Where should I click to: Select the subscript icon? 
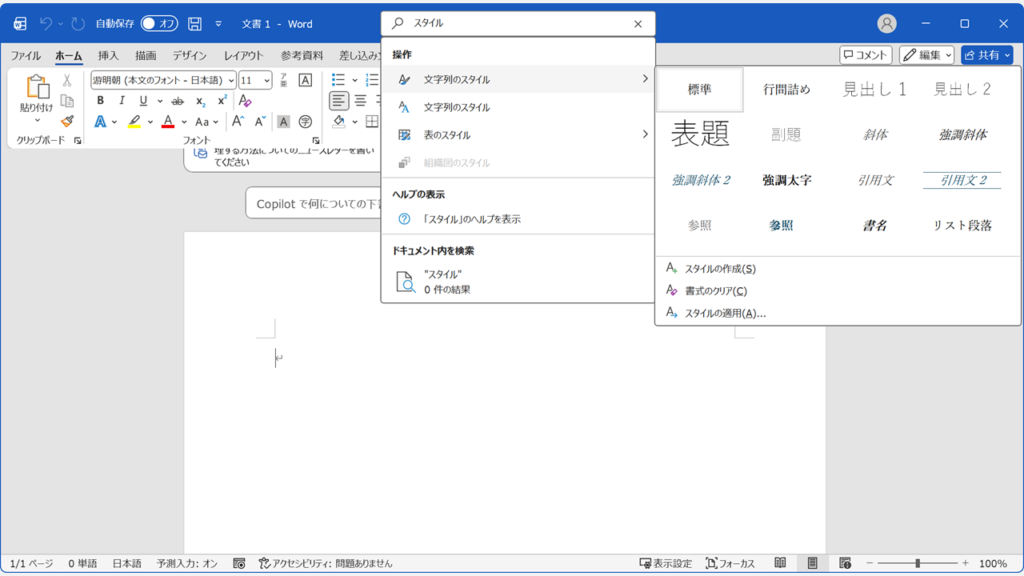[x=200, y=101]
